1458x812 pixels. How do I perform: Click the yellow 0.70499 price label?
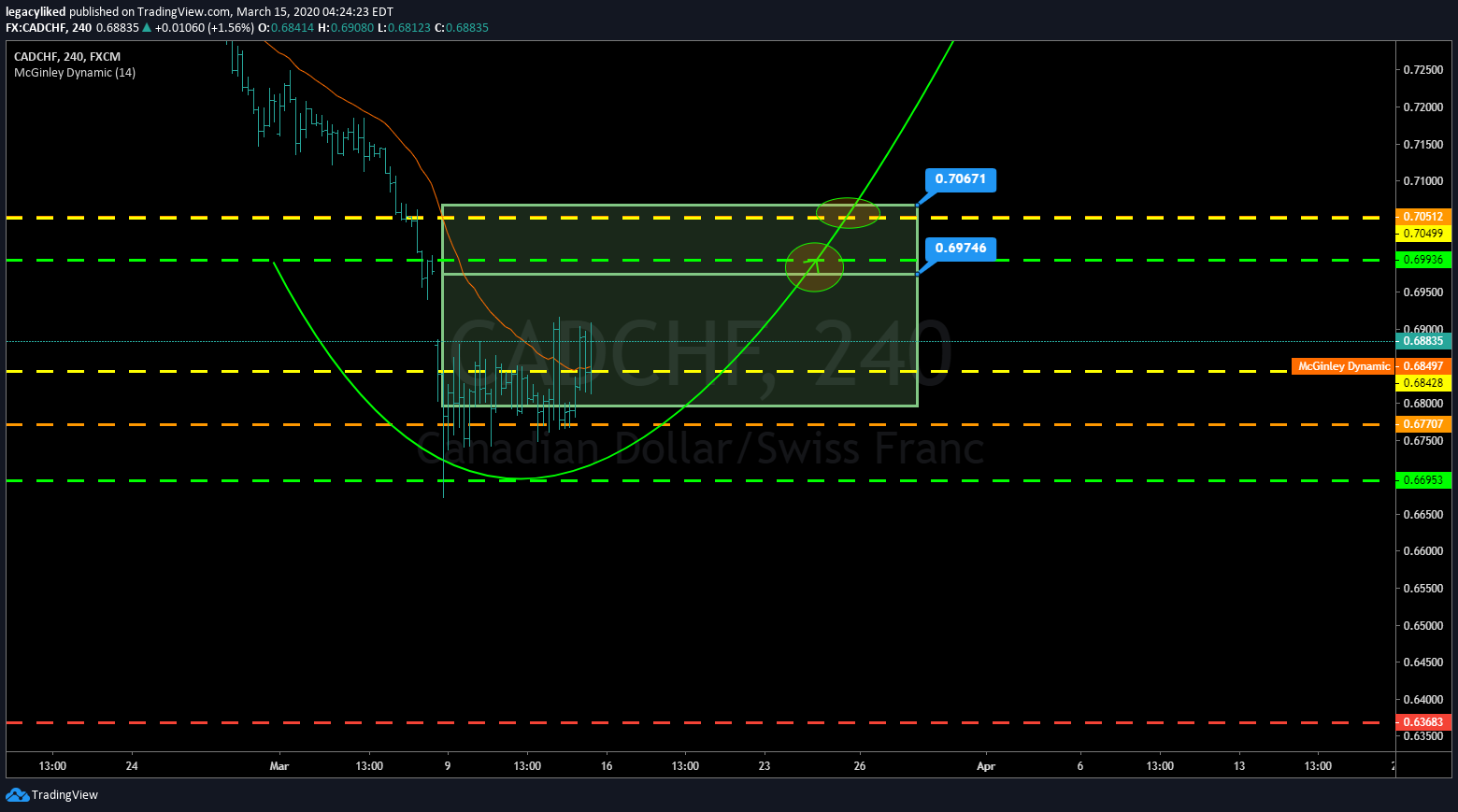tap(1422, 234)
